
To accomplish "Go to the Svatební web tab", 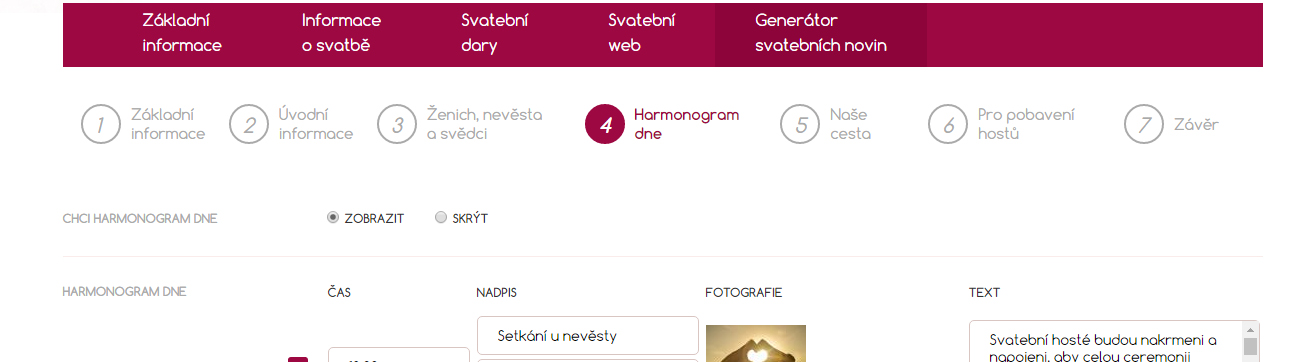I will pos(642,33).
